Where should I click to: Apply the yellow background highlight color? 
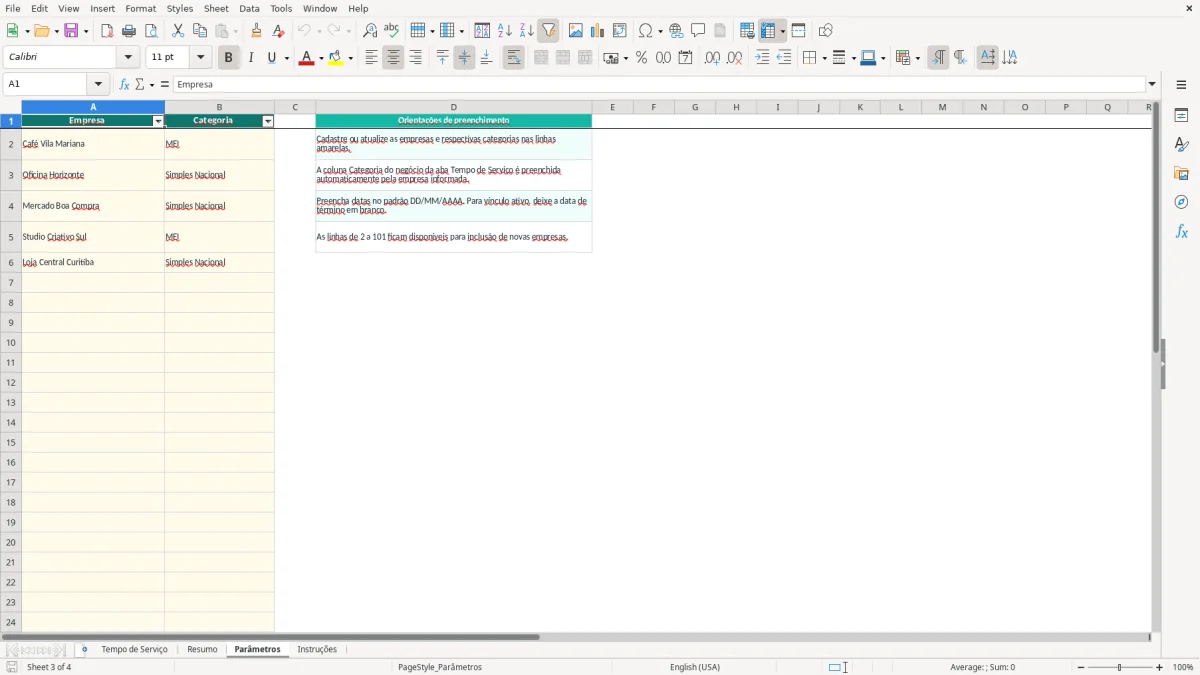click(x=336, y=58)
